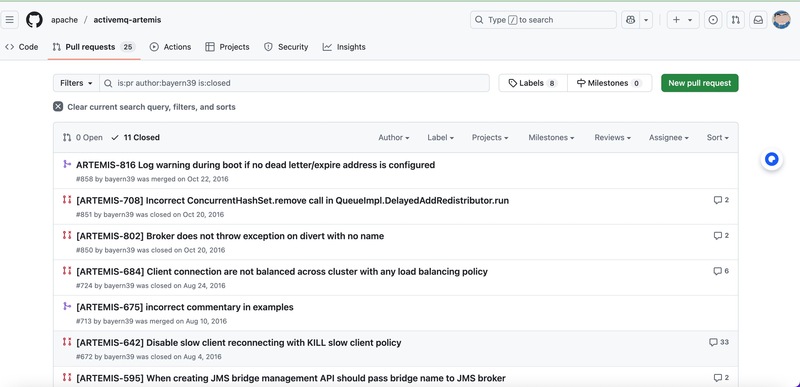Click the signpost icon in Milestones button

pyautogui.click(x=581, y=83)
